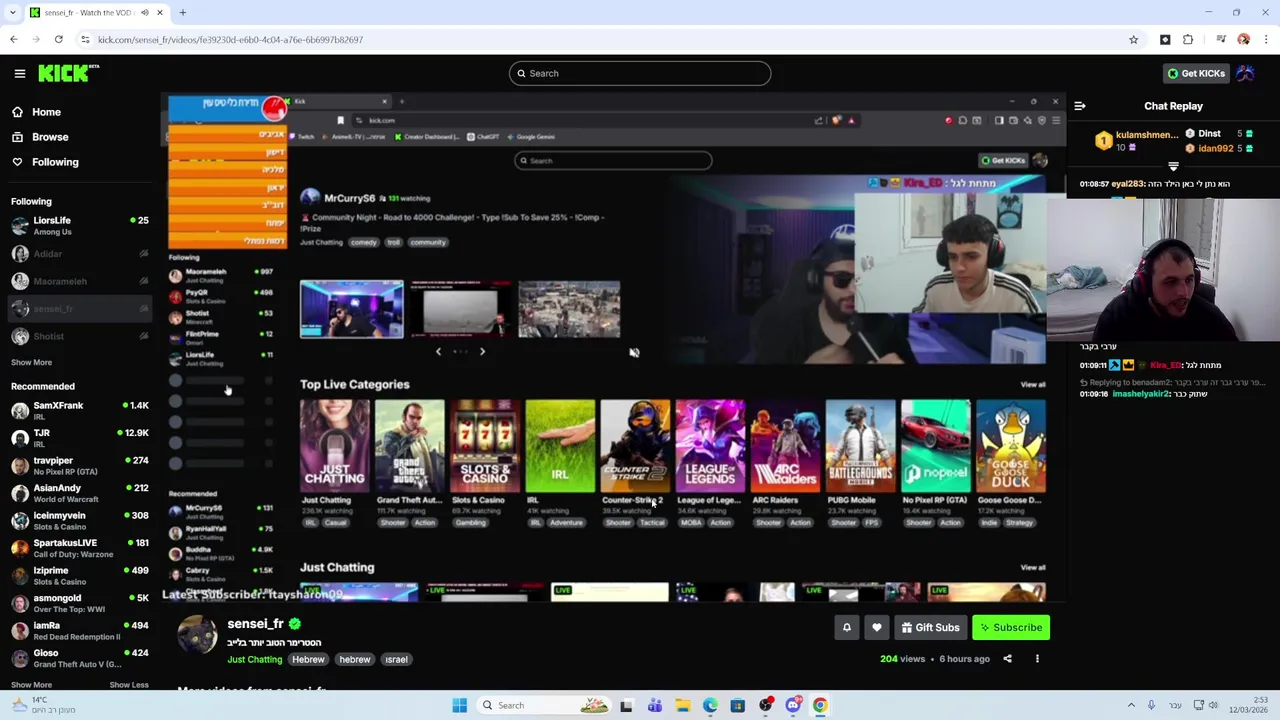The width and height of the screenshot is (1280, 720).
Task: Click imashelyakir2 username in chat replay
Action: 1141,394
